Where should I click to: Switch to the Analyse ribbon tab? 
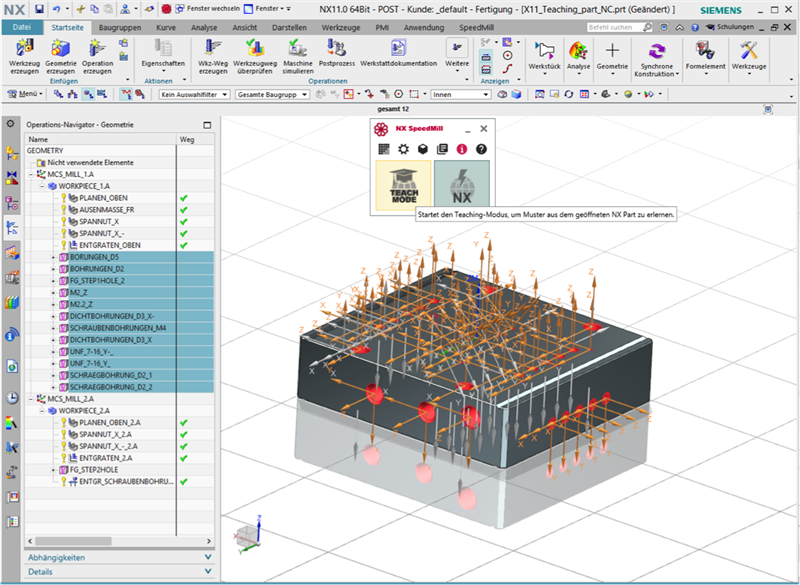click(x=204, y=28)
